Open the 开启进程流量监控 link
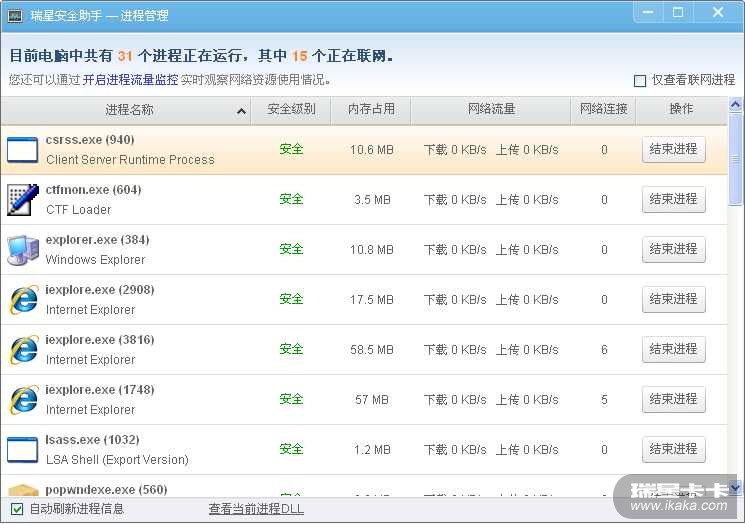Image resolution: width=745 pixels, height=525 pixels. click(130, 80)
